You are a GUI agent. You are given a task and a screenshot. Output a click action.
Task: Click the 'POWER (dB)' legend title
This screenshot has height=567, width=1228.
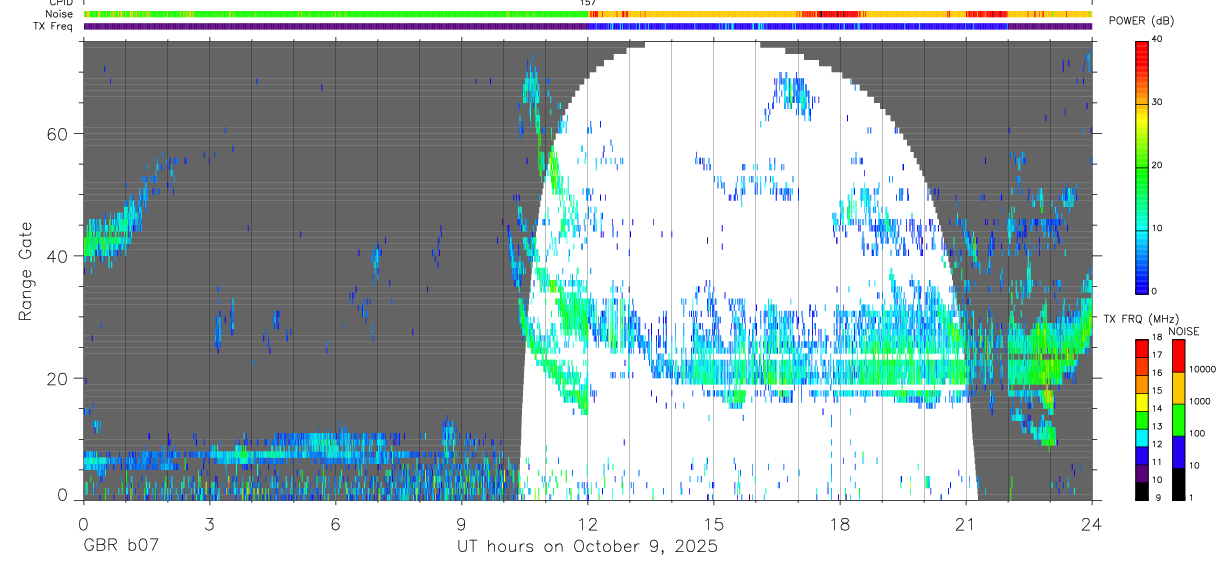1141,21
